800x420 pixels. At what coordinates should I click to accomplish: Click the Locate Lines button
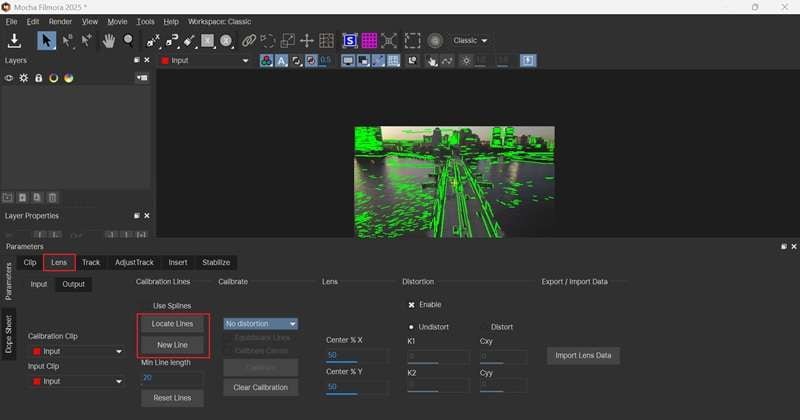pos(172,324)
